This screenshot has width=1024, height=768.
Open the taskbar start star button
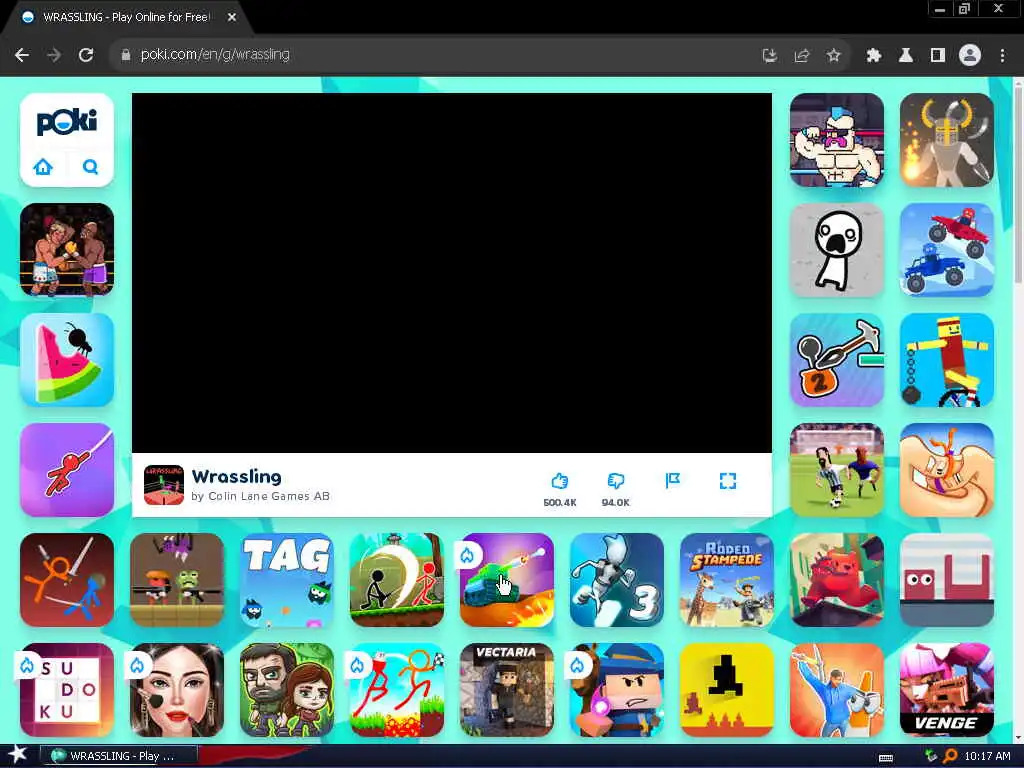(x=17, y=755)
